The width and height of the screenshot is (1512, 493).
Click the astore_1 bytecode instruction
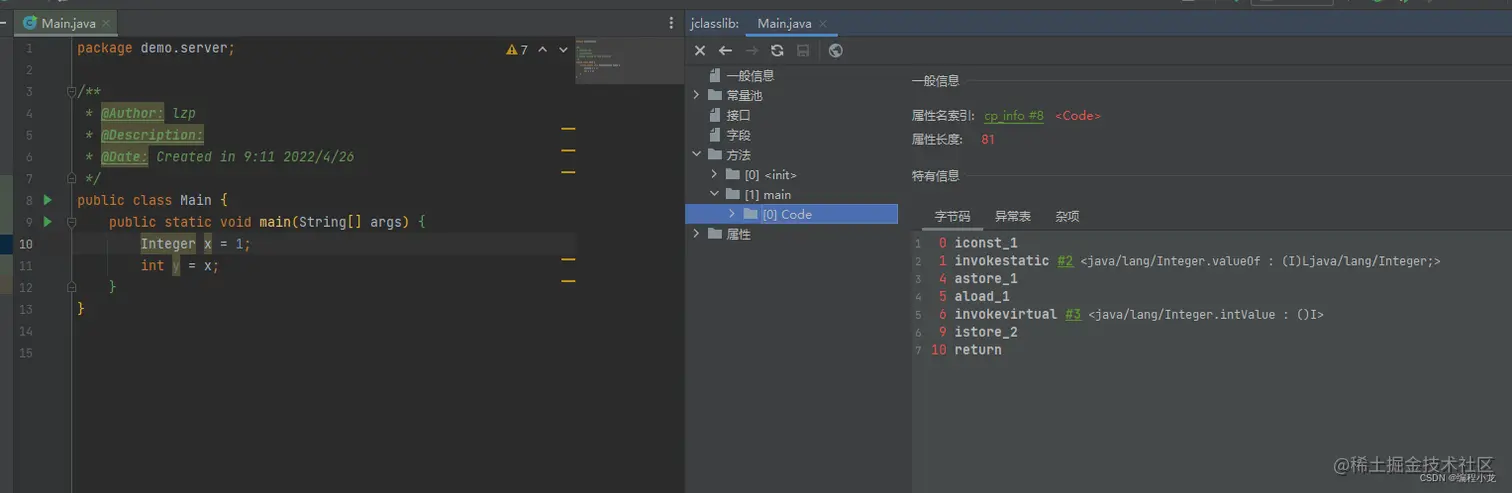(x=986, y=279)
